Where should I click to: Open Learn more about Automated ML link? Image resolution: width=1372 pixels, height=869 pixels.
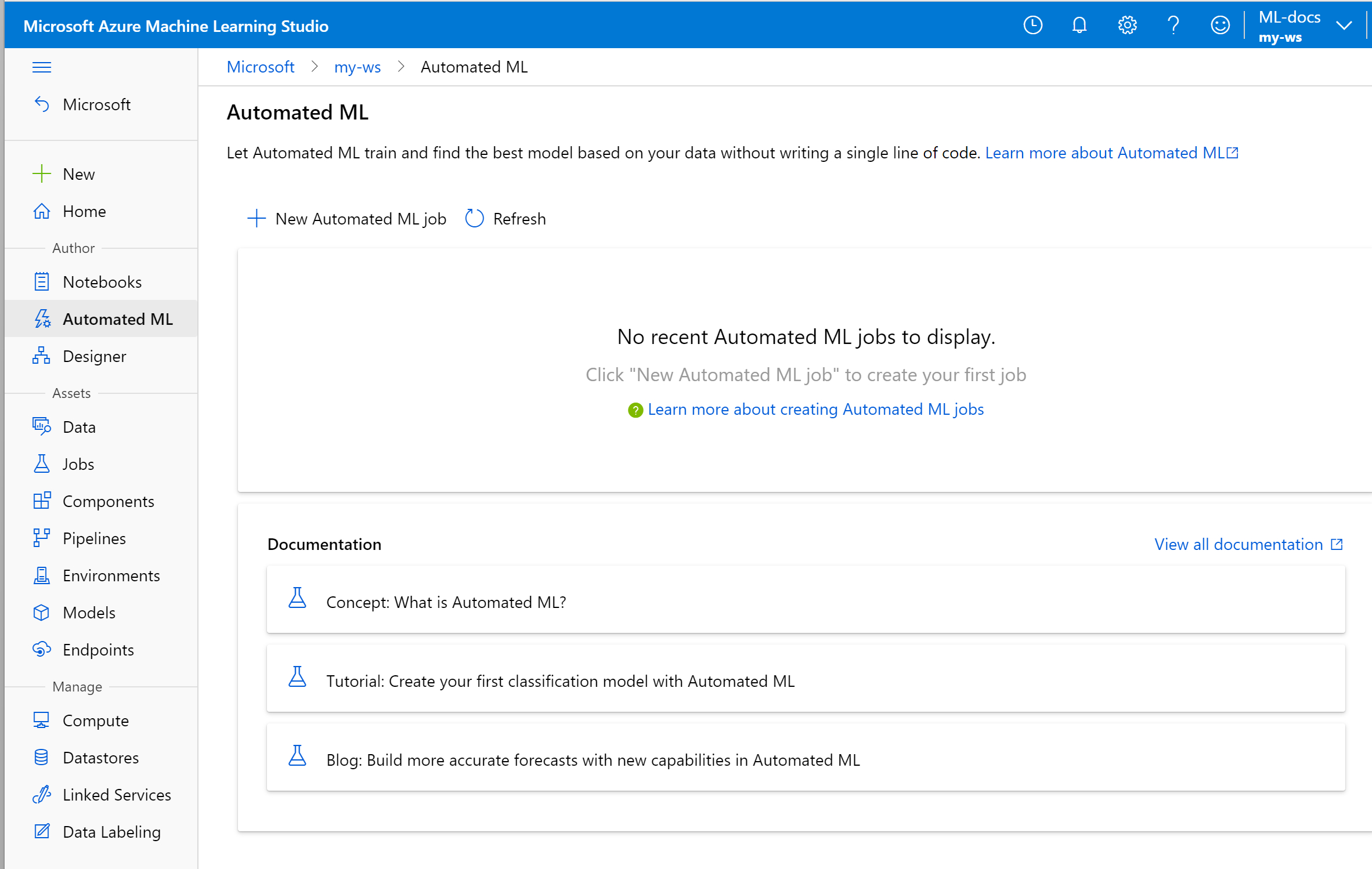click(x=1111, y=153)
